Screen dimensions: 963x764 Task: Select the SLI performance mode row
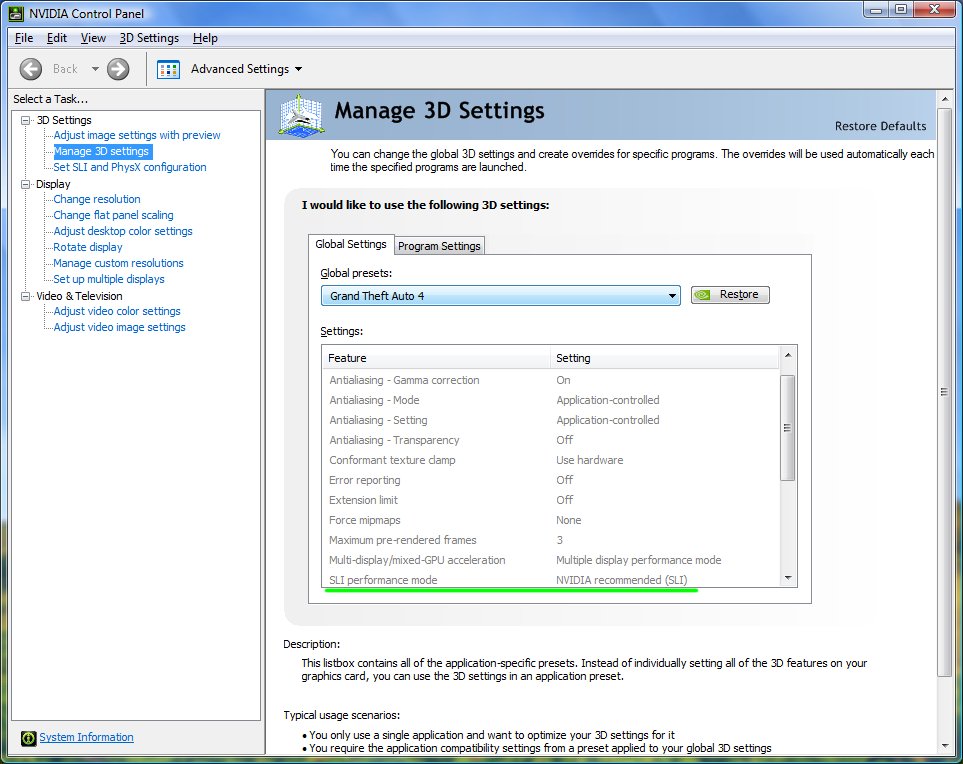(x=551, y=580)
